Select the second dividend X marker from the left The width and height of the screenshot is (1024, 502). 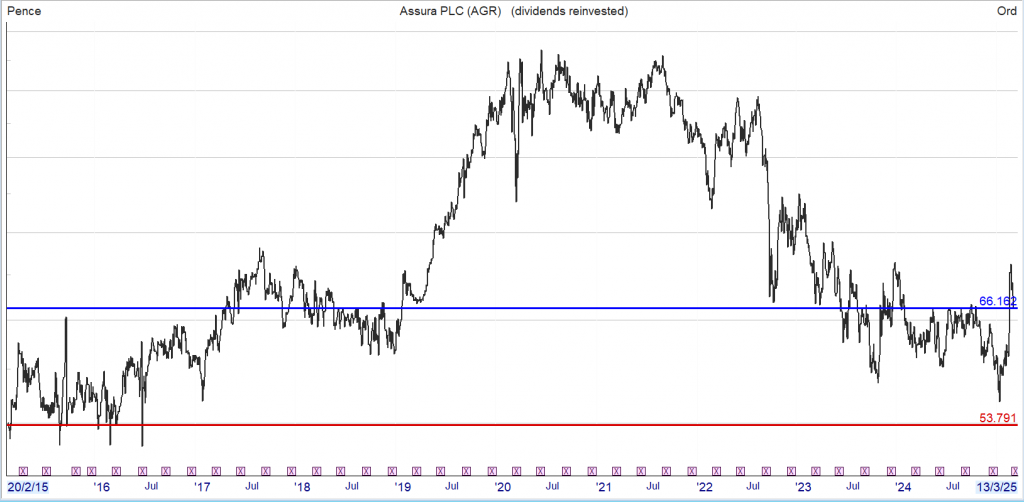[x=46, y=469]
